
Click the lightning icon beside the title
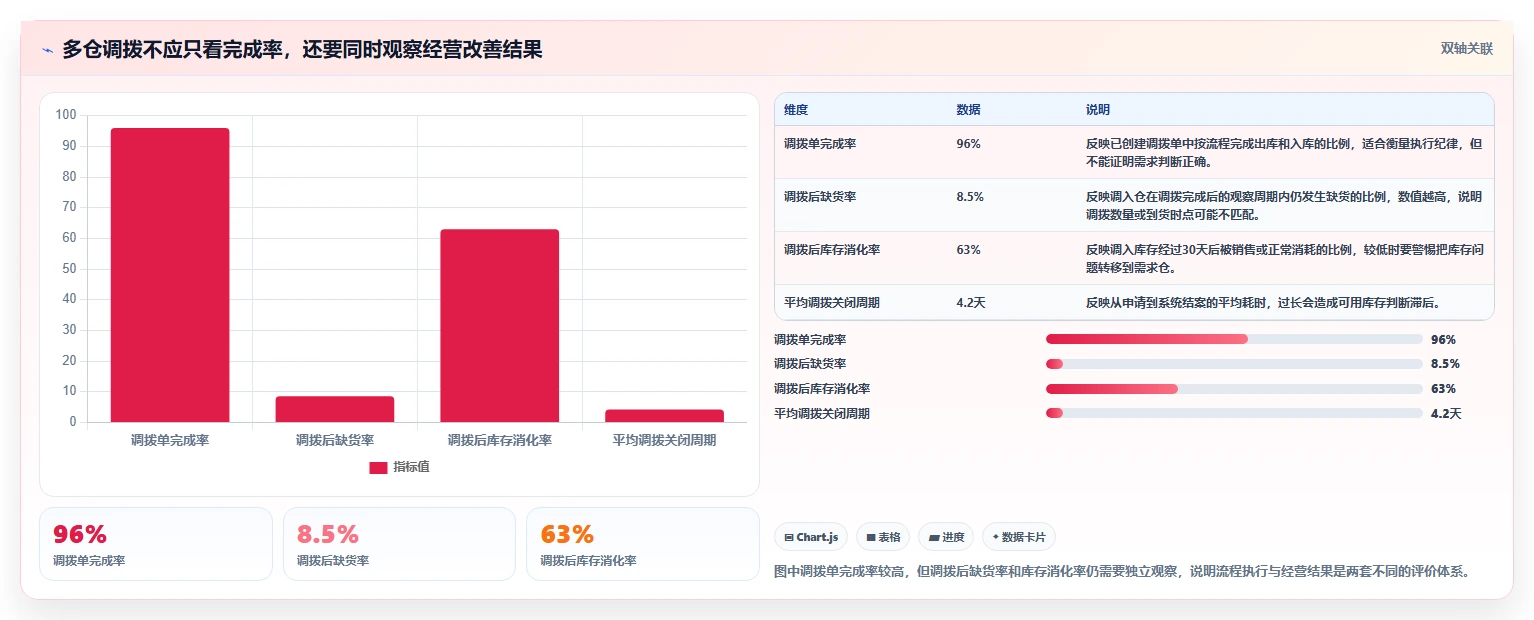(x=48, y=50)
